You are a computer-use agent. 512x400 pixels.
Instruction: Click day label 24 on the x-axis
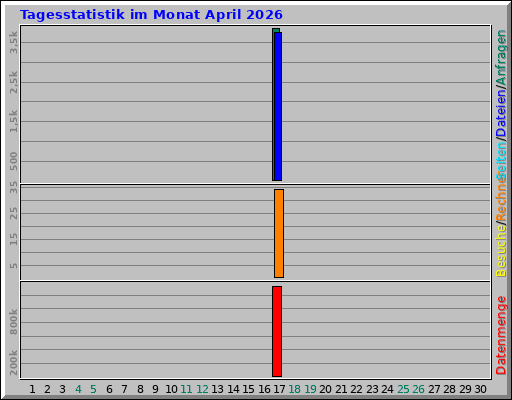tap(387, 389)
